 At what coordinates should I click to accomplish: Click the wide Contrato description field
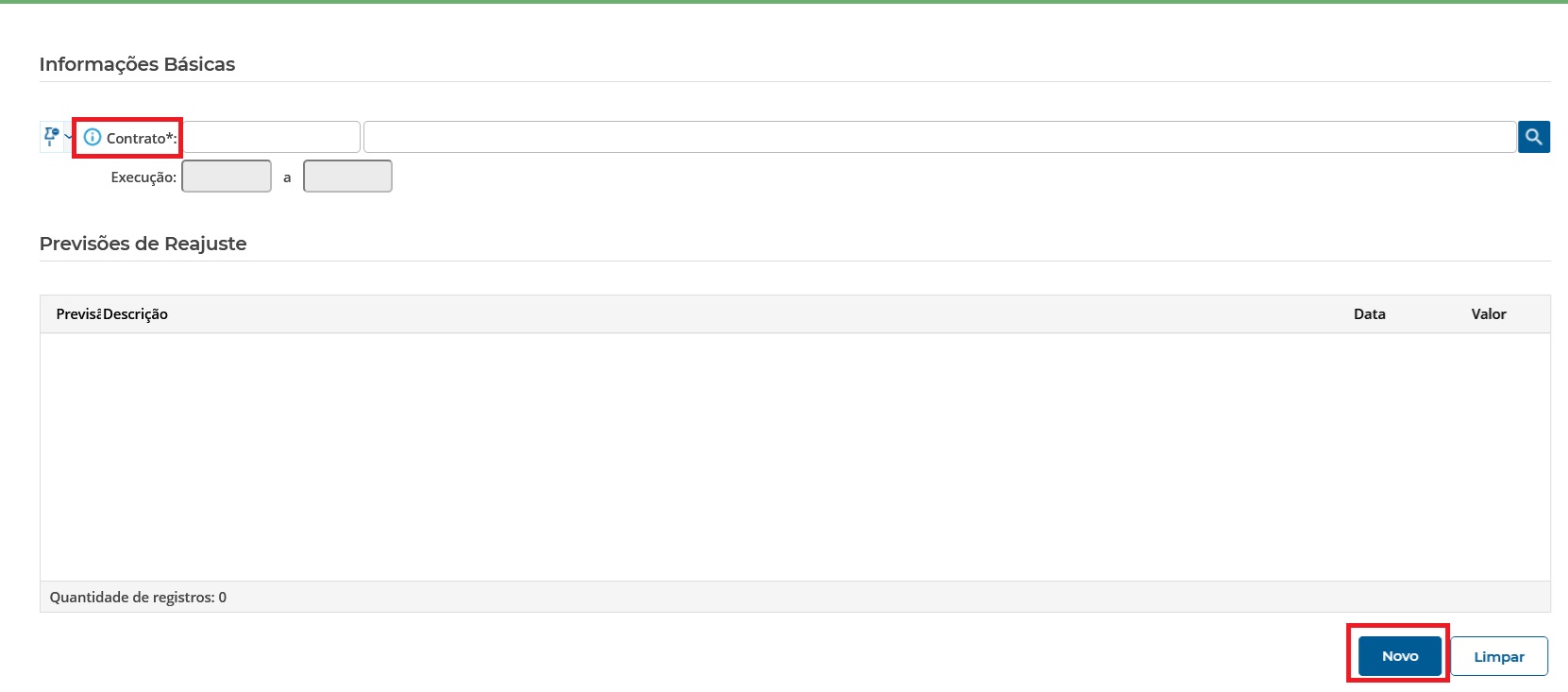[x=938, y=138]
